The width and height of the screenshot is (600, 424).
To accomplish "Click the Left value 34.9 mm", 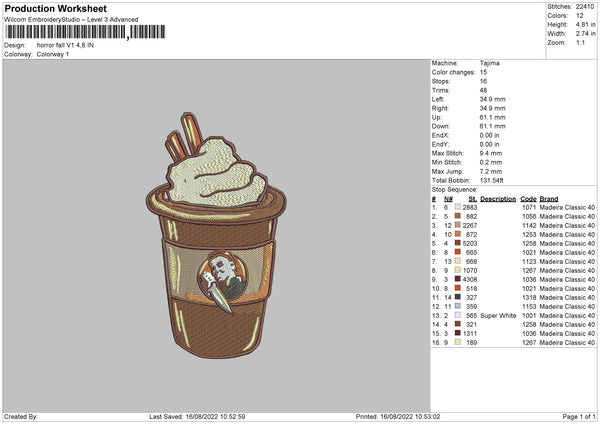I will tap(492, 99).
